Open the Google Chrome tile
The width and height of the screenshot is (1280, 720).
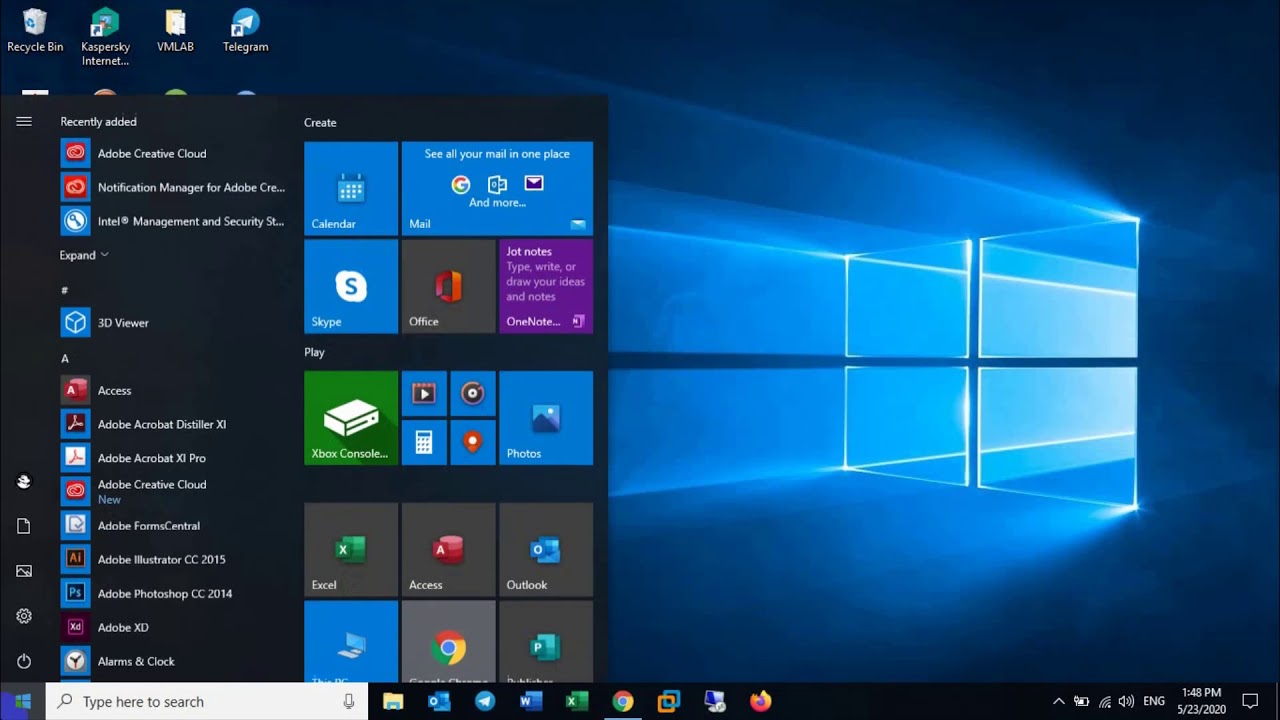pos(448,641)
